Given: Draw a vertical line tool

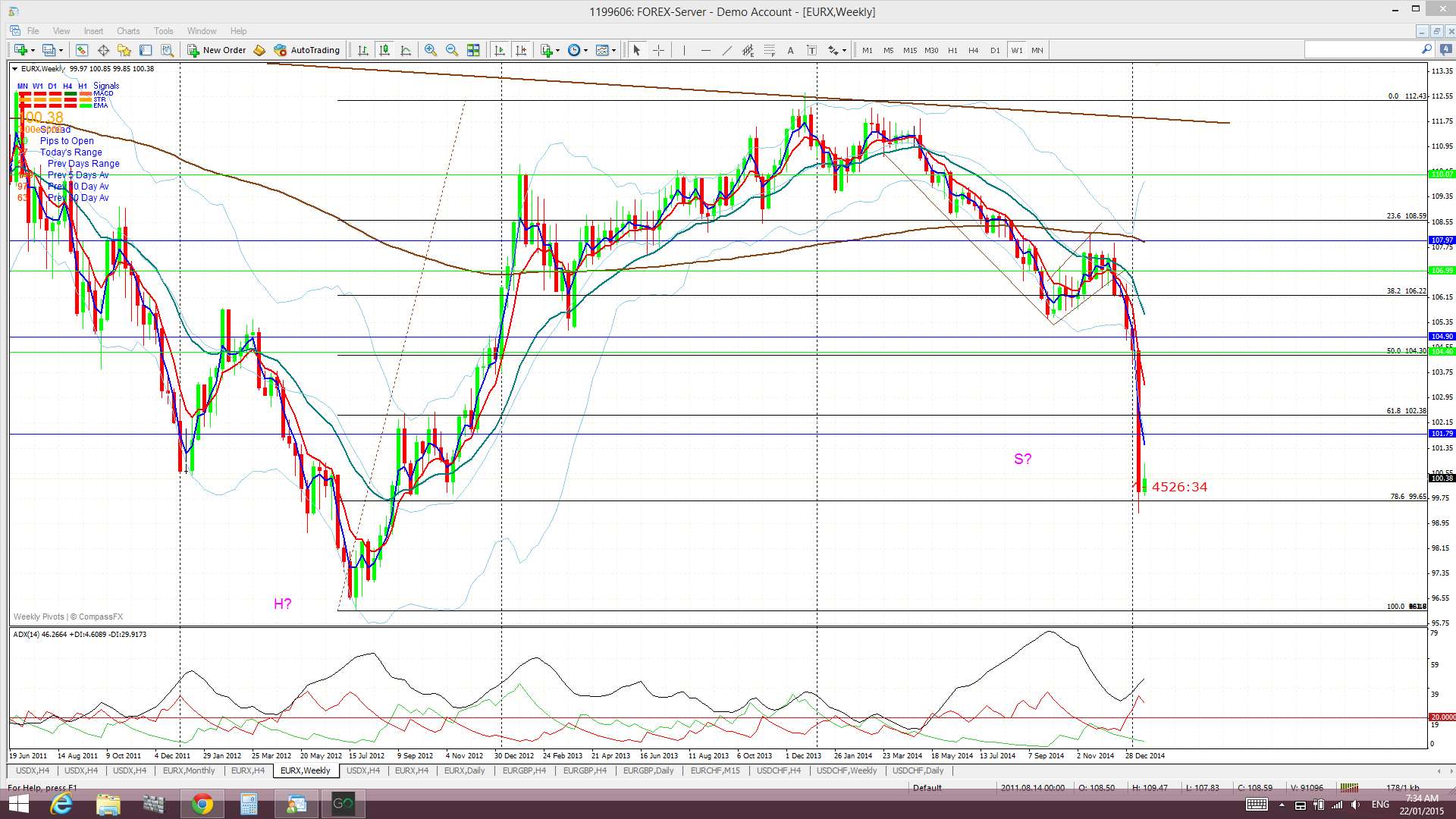Looking at the screenshot, I should click(684, 50).
